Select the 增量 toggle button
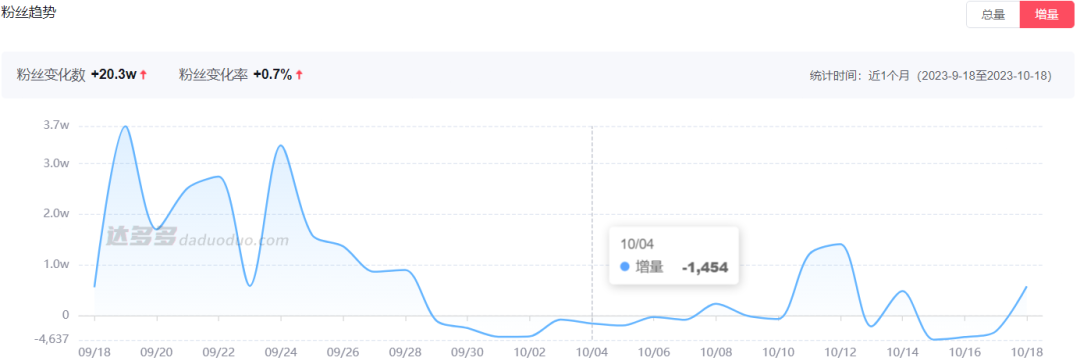The image size is (1080, 361). [1047, 14]
